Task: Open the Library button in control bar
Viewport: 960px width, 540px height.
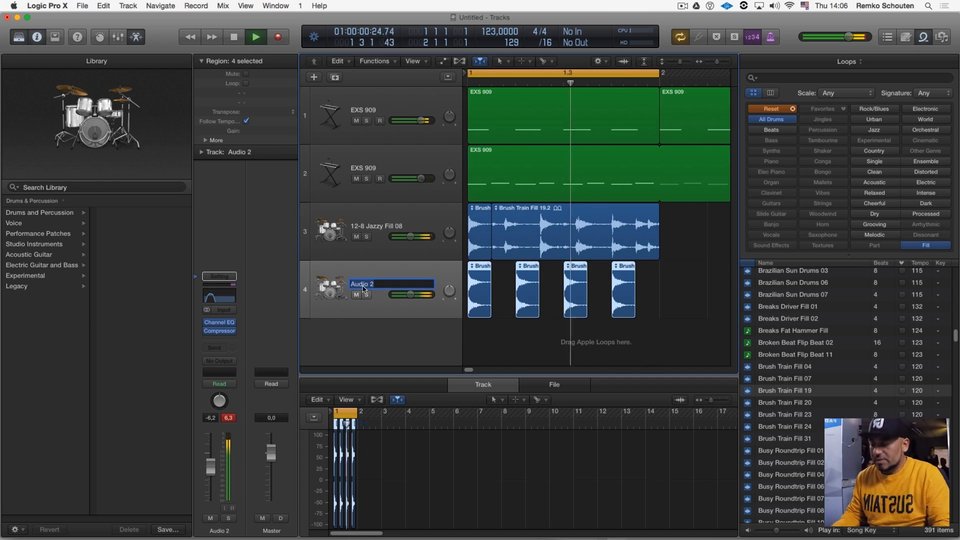Action: [x=19, y=37]
